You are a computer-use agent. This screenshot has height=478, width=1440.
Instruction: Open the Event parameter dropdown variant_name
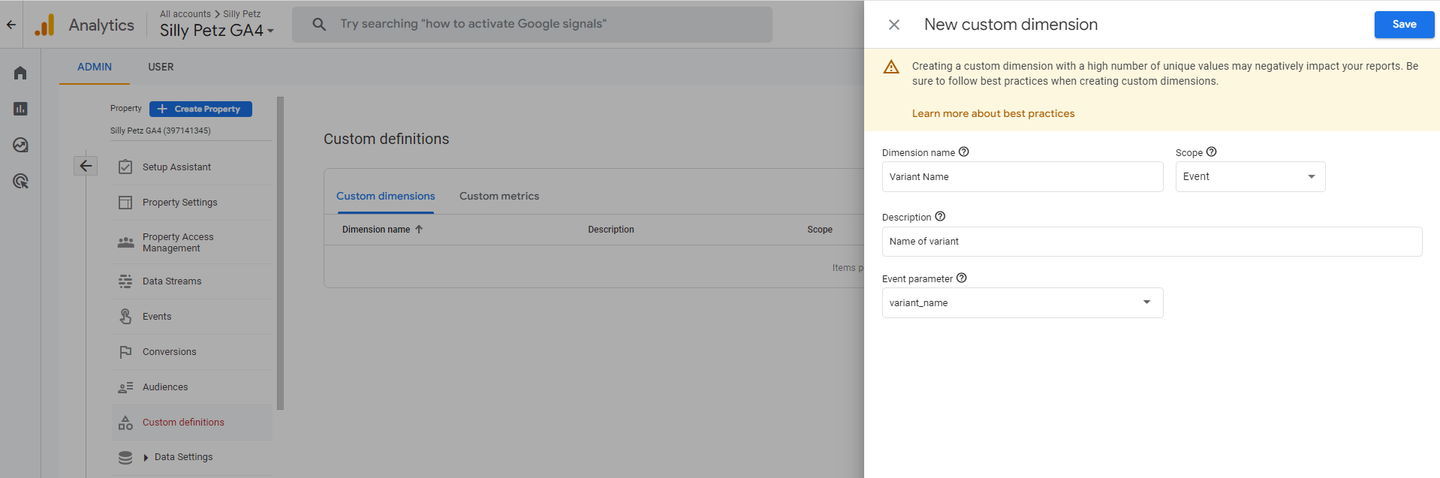click(x=1022, y=302)
